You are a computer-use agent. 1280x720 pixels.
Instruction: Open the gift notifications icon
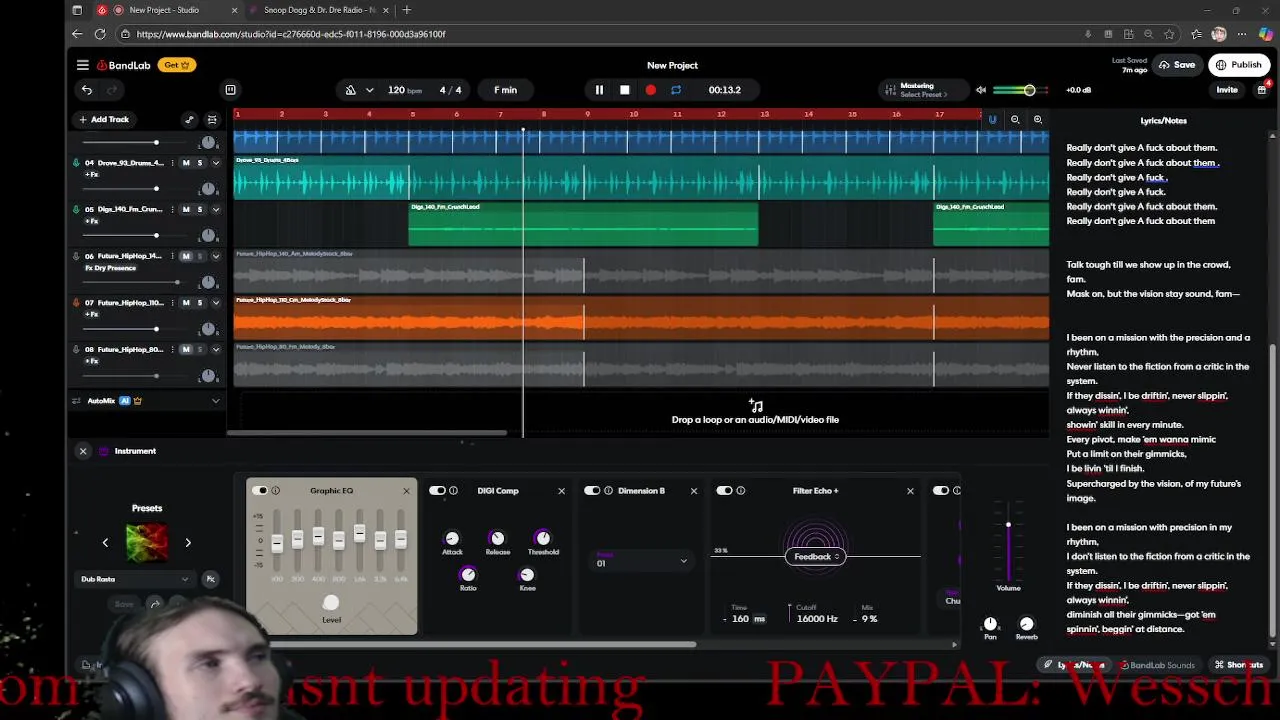[1262, 90]
